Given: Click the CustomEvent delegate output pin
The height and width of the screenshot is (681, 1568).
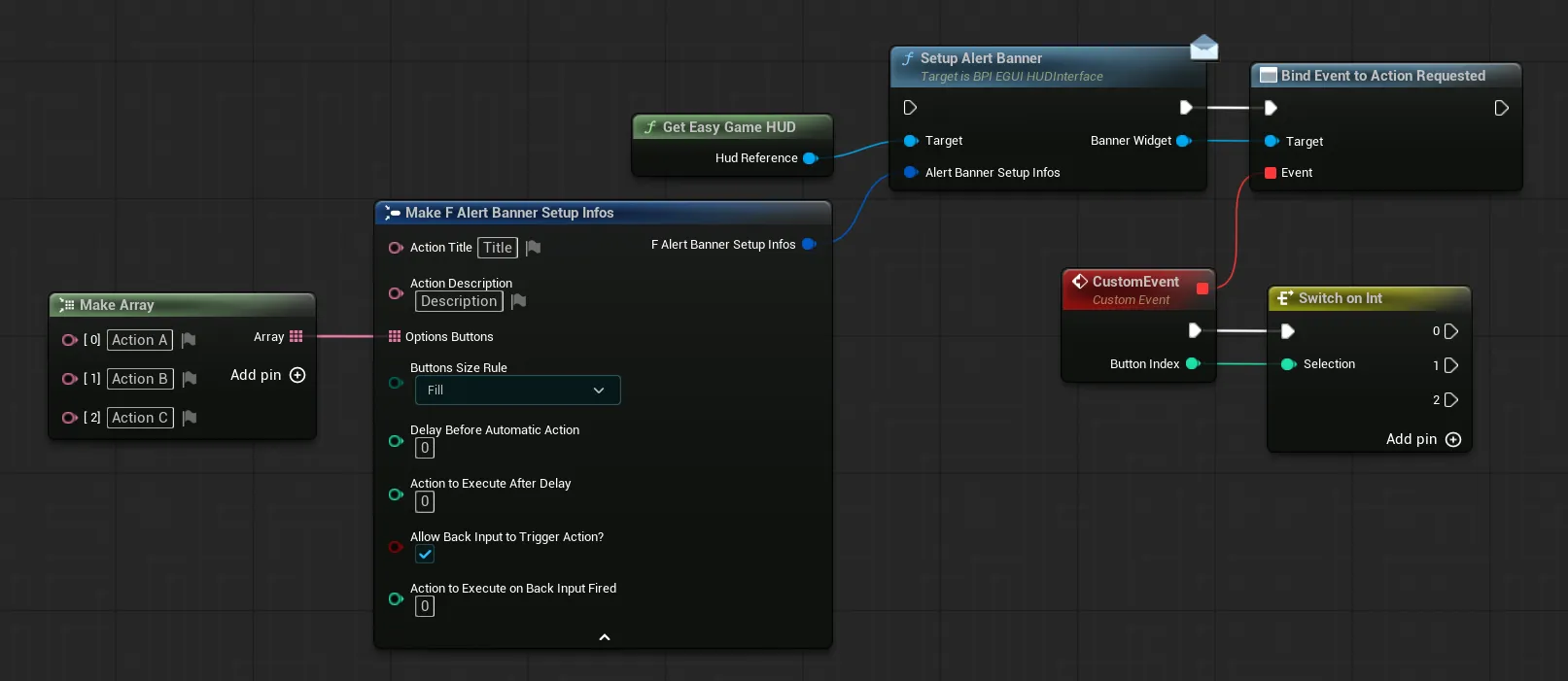Looking at the screenshot, I should point(1202,289).
